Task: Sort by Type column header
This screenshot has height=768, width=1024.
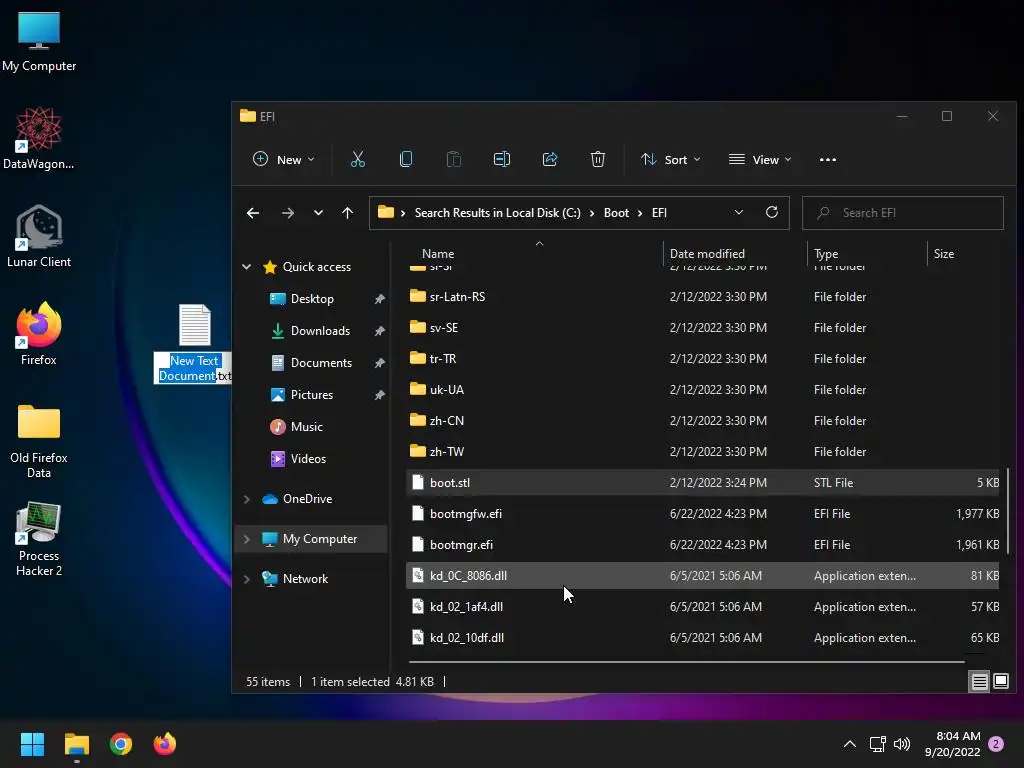Action: (826, 253)
